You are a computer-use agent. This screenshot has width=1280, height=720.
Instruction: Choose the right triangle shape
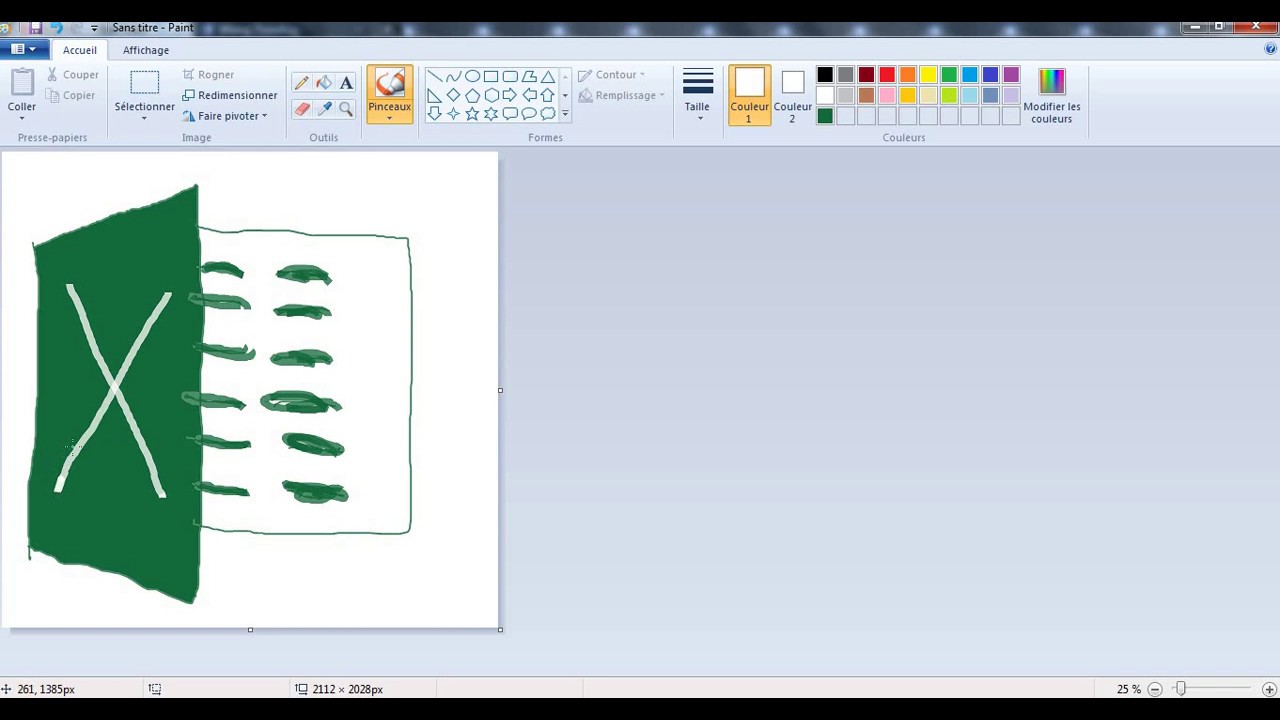(434, 96)
